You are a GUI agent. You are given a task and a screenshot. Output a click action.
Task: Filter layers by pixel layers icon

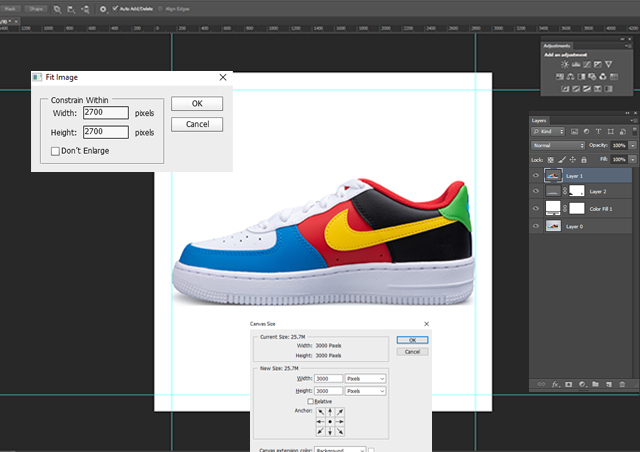pyautogui.click(x=574, y=131)
